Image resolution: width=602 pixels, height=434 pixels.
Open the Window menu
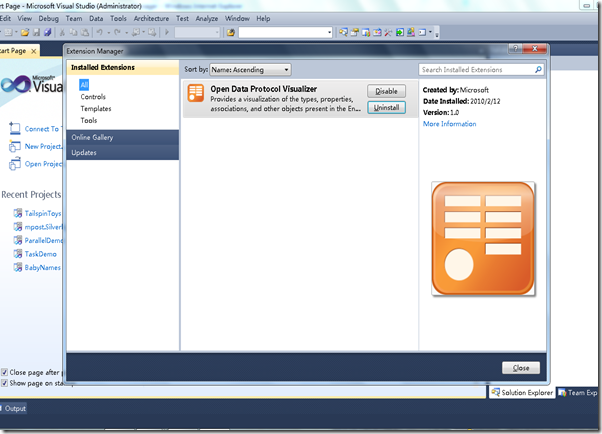[237, 18]
